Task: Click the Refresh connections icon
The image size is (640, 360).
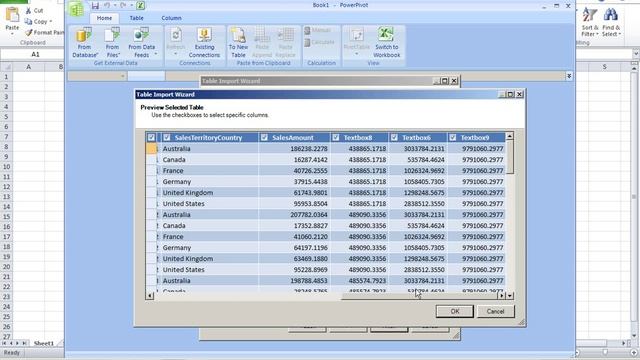Action: 176,34
